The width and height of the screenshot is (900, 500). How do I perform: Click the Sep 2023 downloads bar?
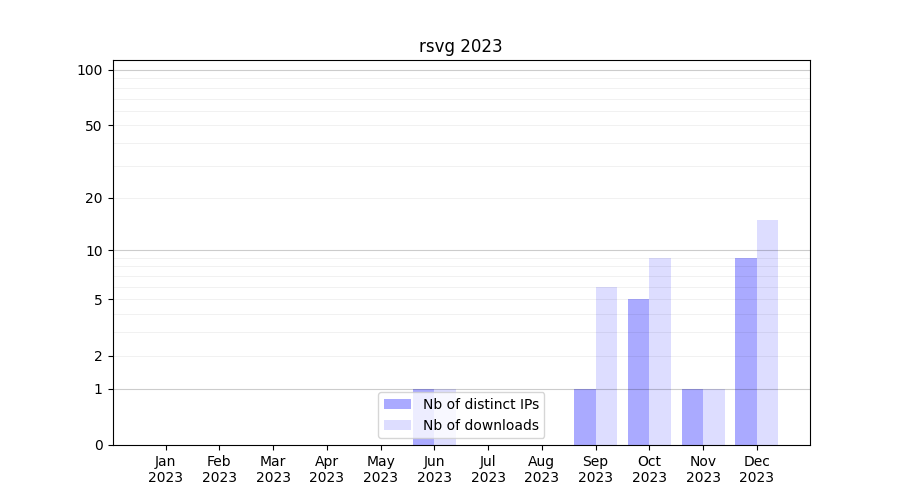tap(606, 366)
